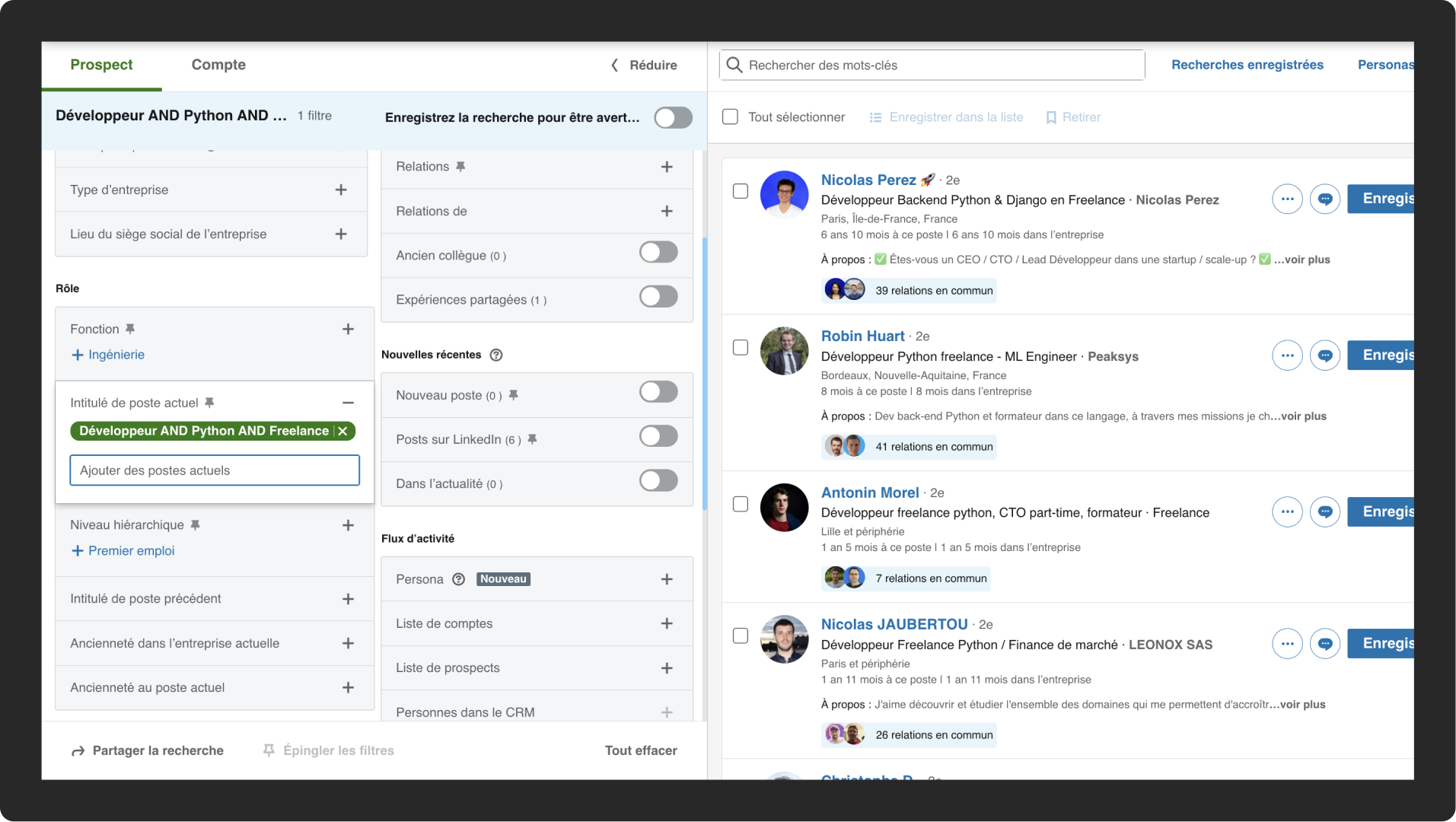Open Robin Huart profile photo
This screenshot has width=1456, height=822.
coord(784,351)
